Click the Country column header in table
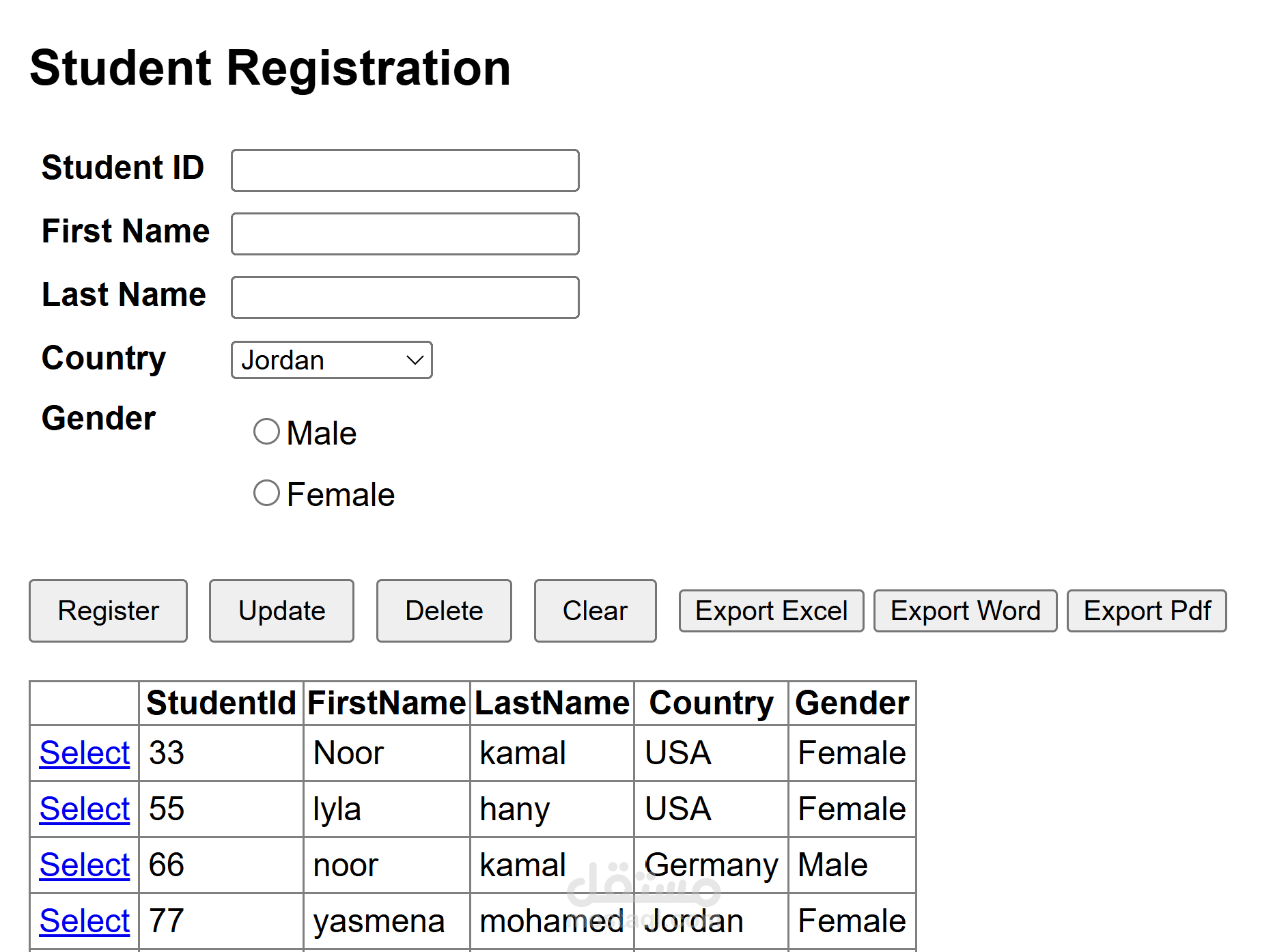Image resolution: width=1288 pixels, height=952 pixels. (x=711, y=703)
